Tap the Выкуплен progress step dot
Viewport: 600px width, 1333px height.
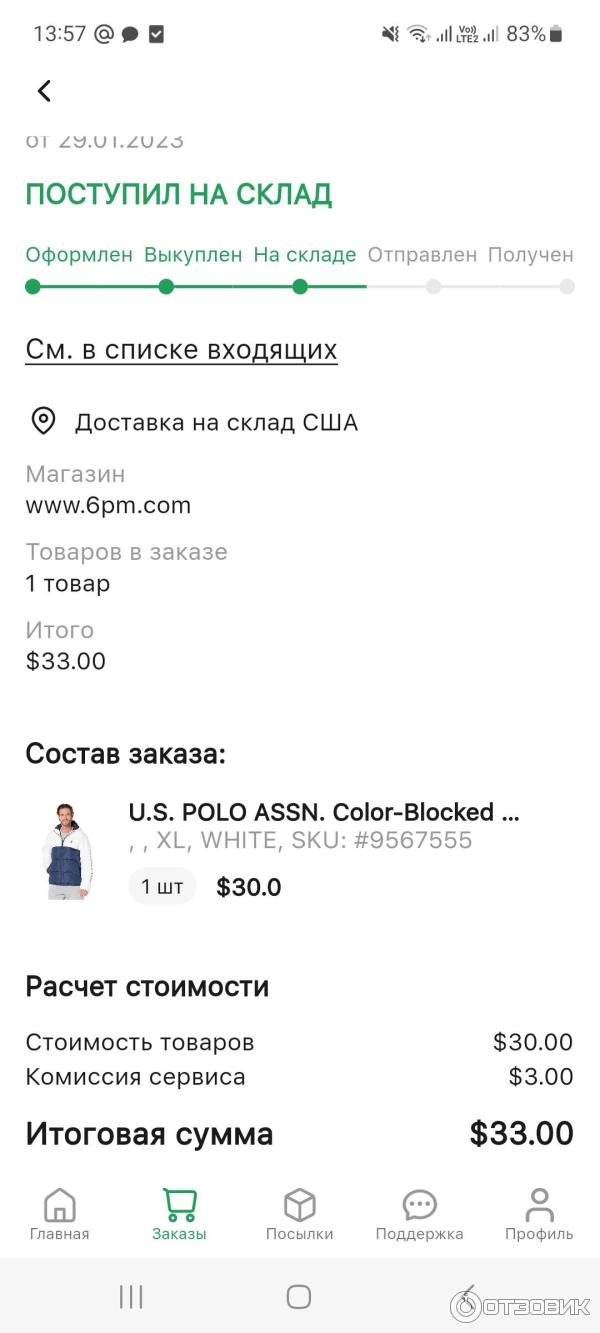(x=166, y=287)
